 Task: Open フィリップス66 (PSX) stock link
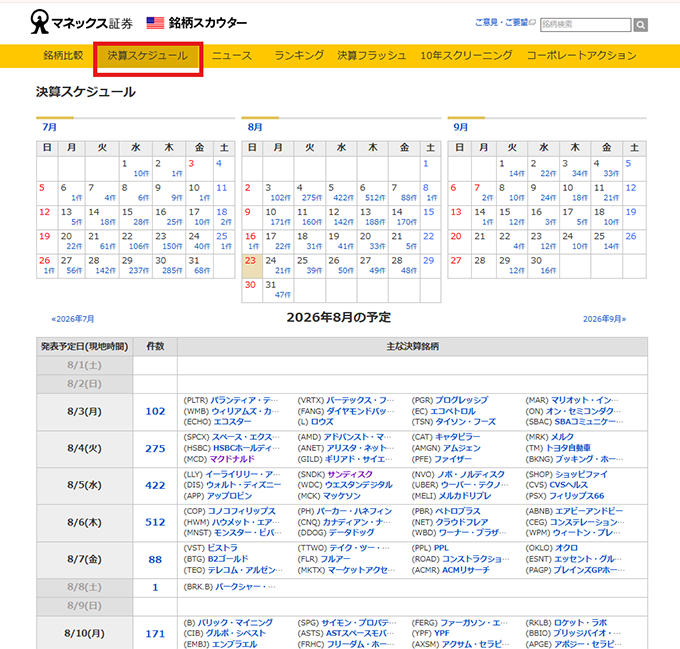coord(576,496)
